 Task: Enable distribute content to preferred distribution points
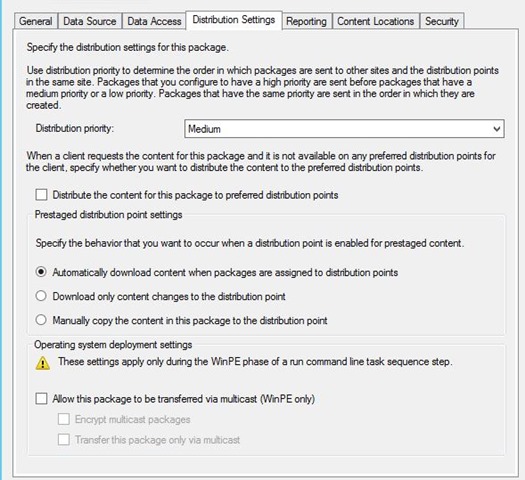41,195
